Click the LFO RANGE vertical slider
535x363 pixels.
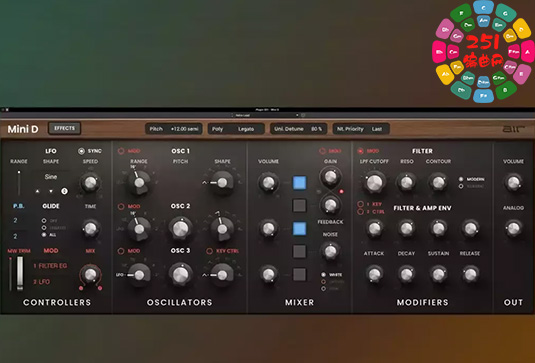point(19,183)
